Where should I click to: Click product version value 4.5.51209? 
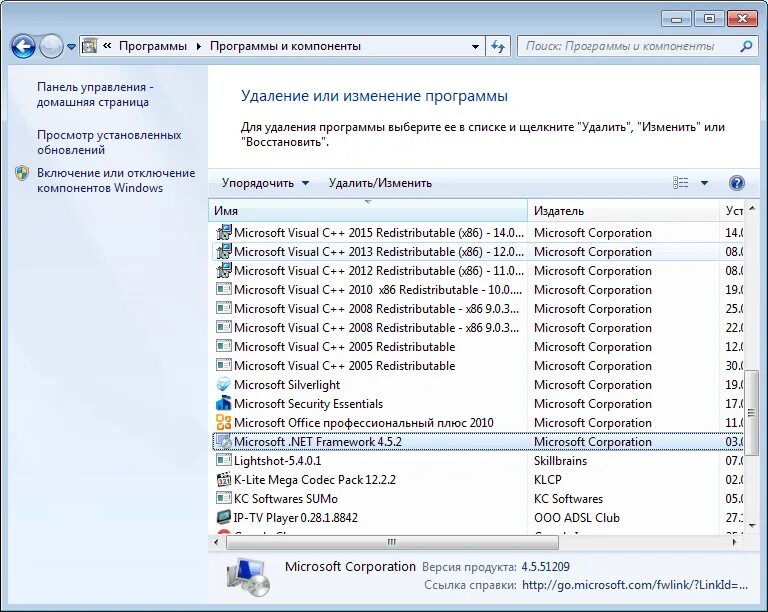(545, 567)
